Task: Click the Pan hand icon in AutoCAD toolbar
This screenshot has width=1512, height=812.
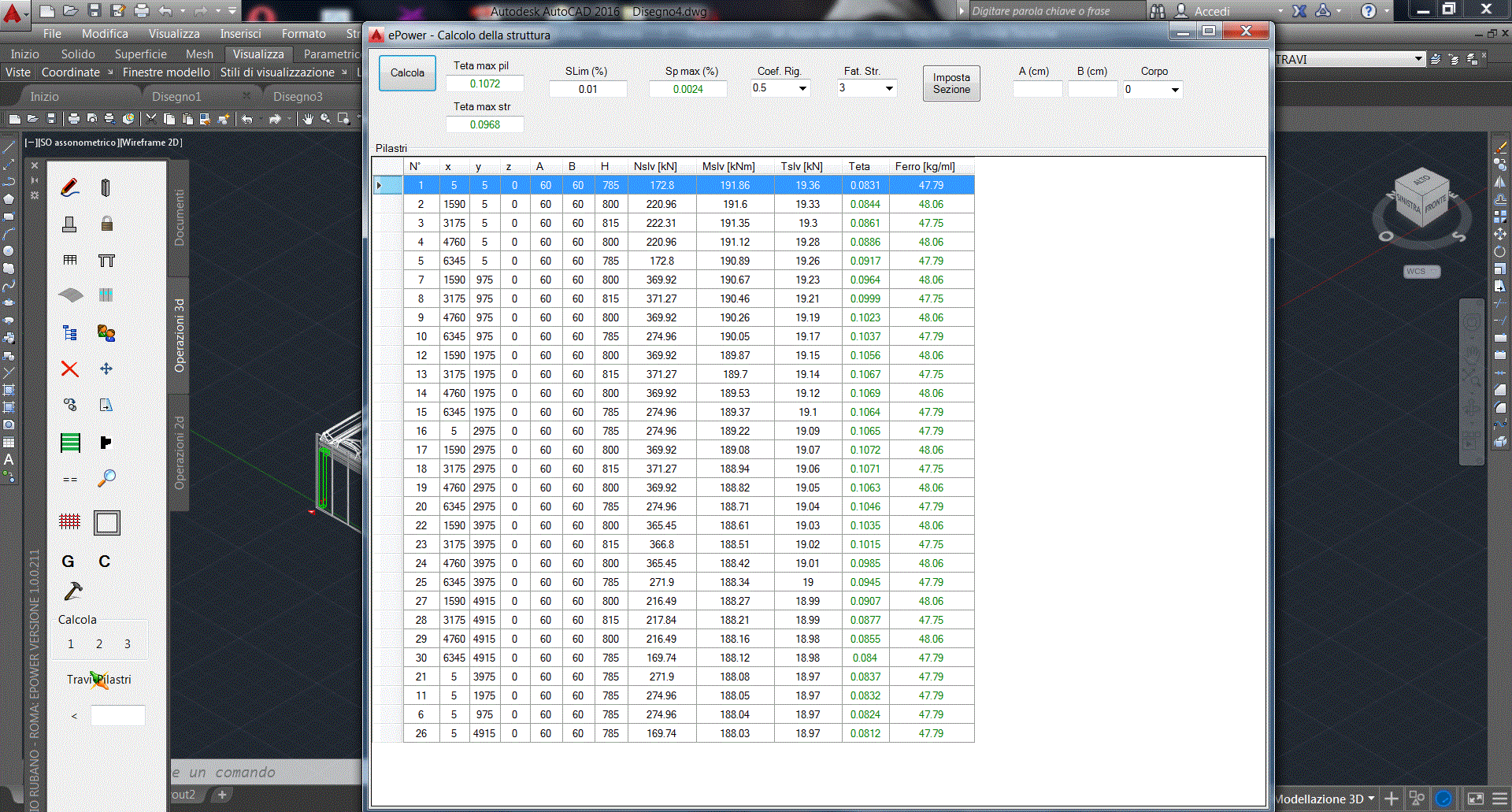Action: (308, 118)
